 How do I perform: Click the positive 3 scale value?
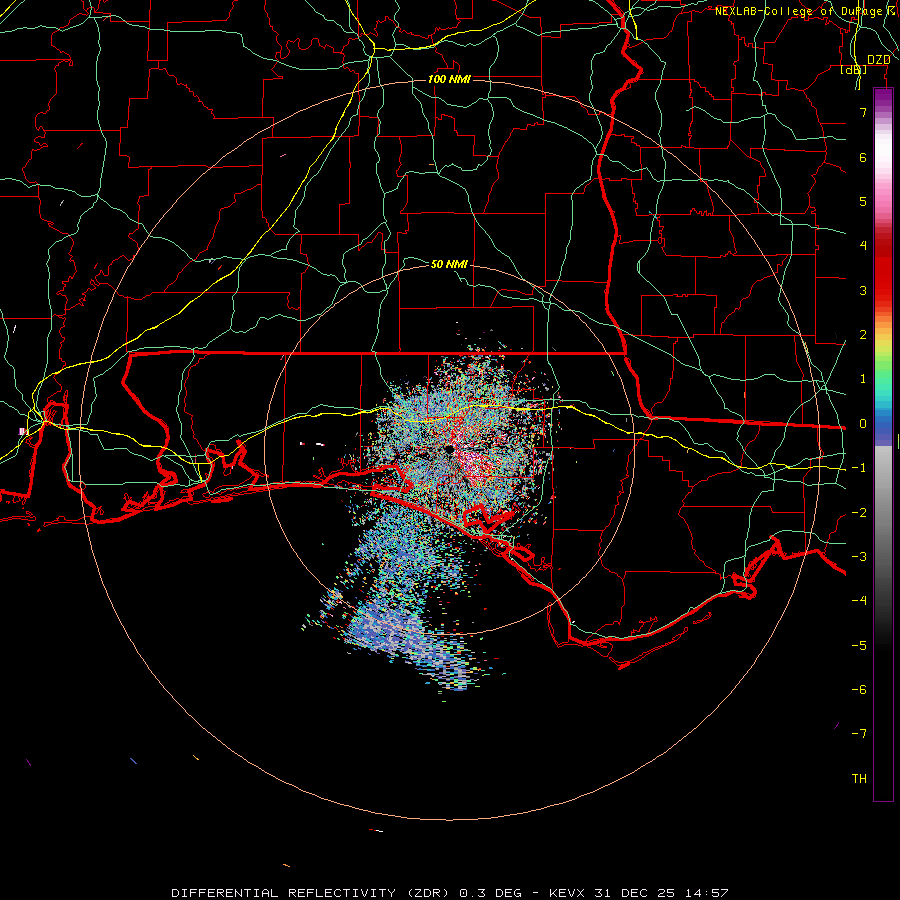click(863, 290)
